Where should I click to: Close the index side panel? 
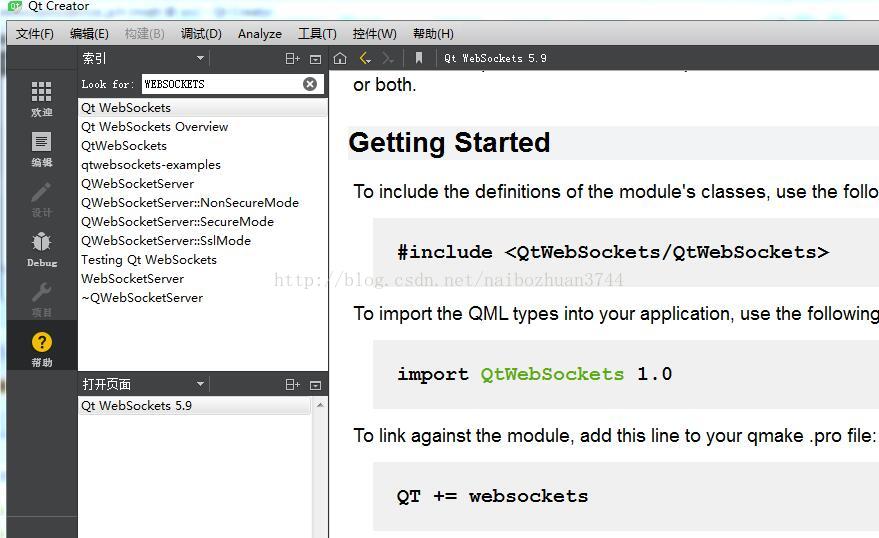316,59
